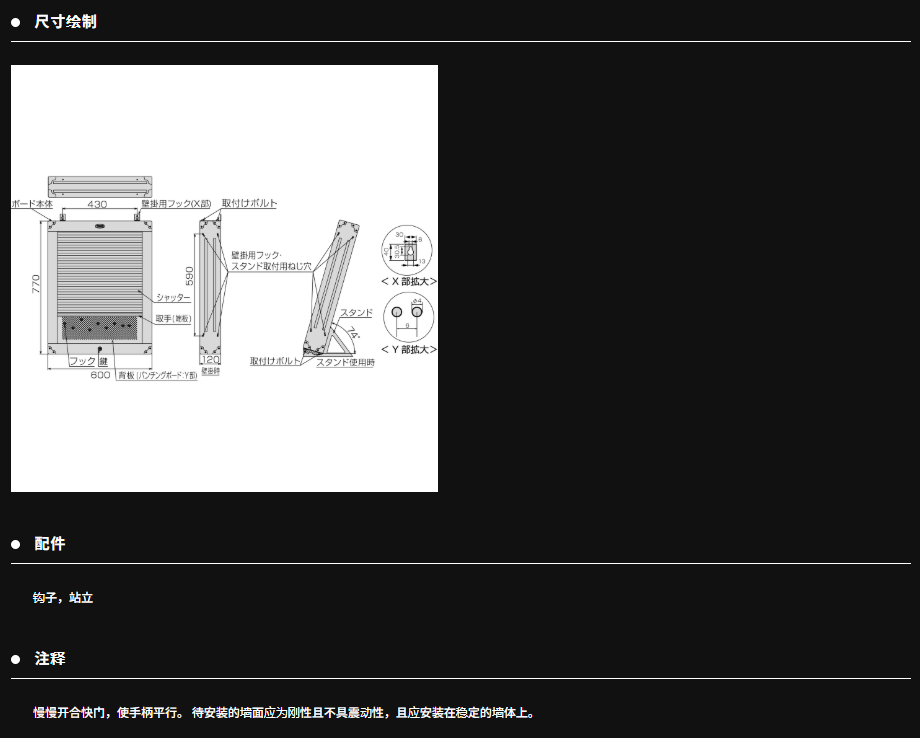Click the bullet beside 注释 heading

[16, 659]
